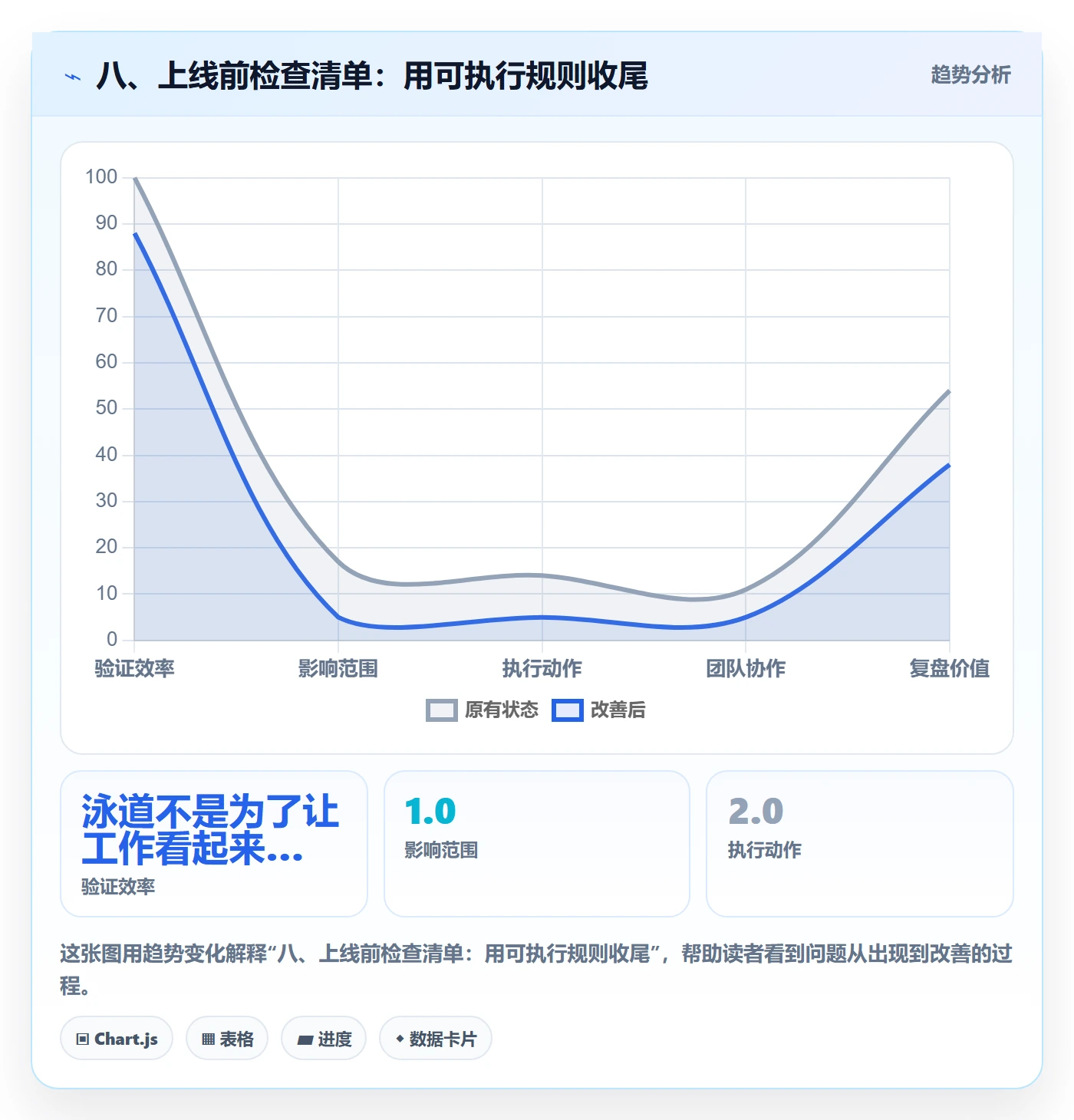Select the 进度 tag

(324, 1039)
